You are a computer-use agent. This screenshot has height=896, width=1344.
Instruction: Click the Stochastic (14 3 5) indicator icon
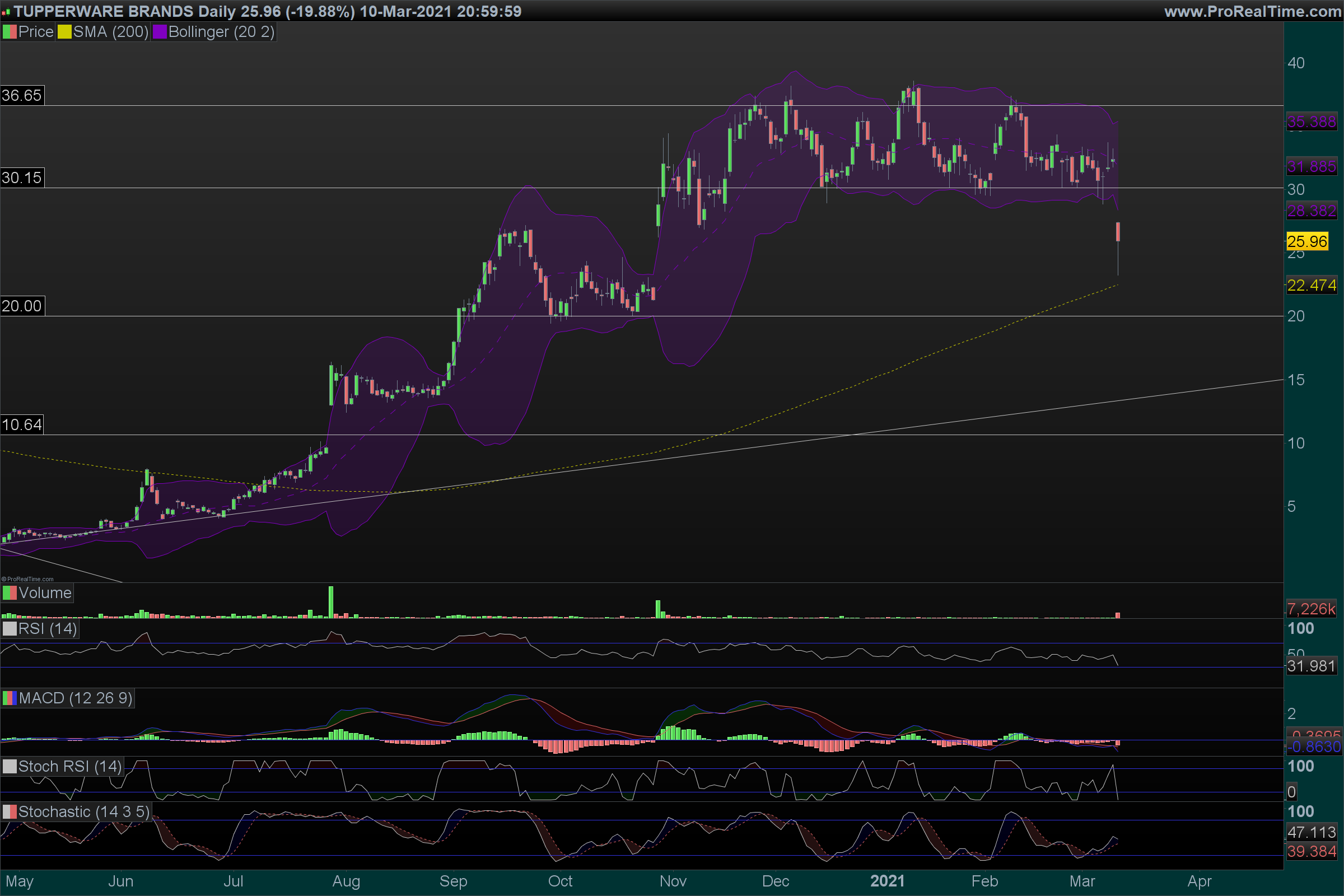coord(9,812)
